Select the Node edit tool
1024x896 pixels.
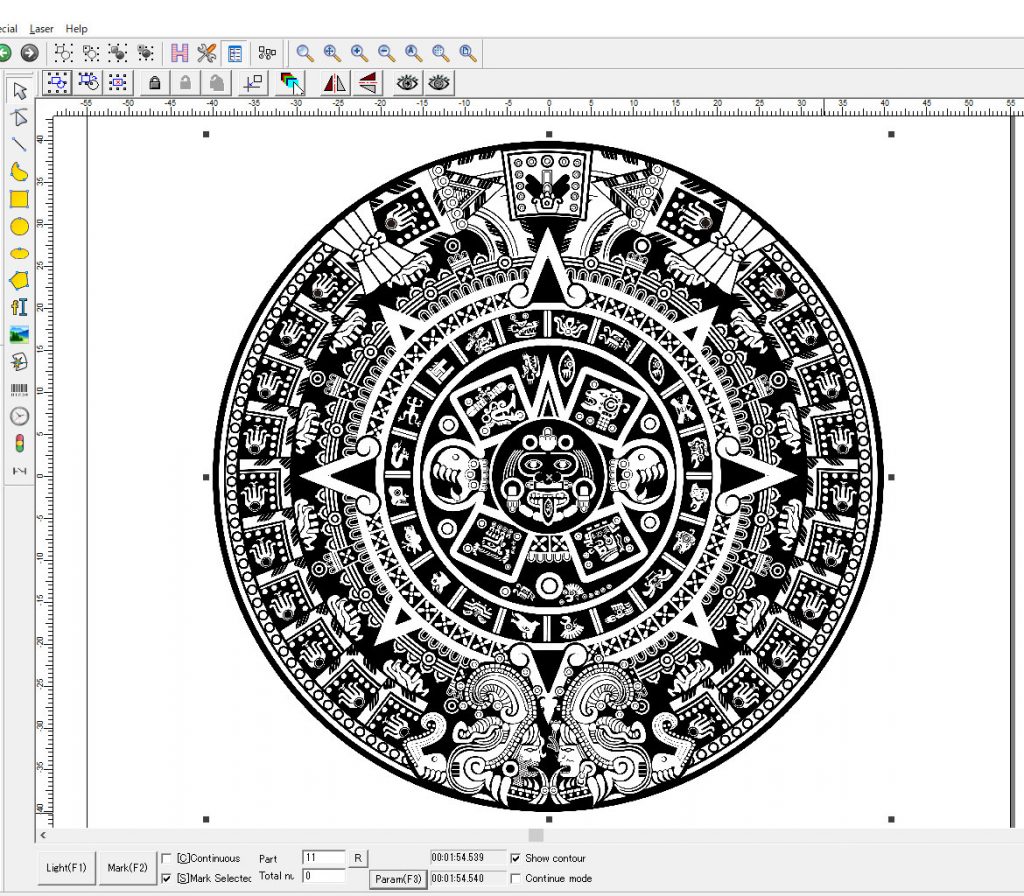point(20,117)
